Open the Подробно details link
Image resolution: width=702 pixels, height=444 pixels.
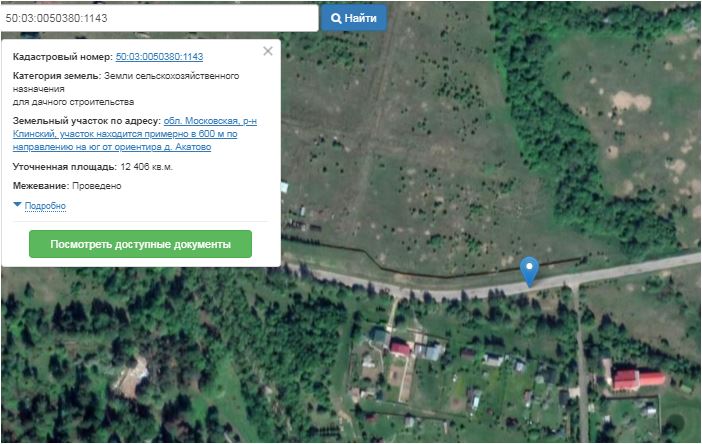(45, 206)
